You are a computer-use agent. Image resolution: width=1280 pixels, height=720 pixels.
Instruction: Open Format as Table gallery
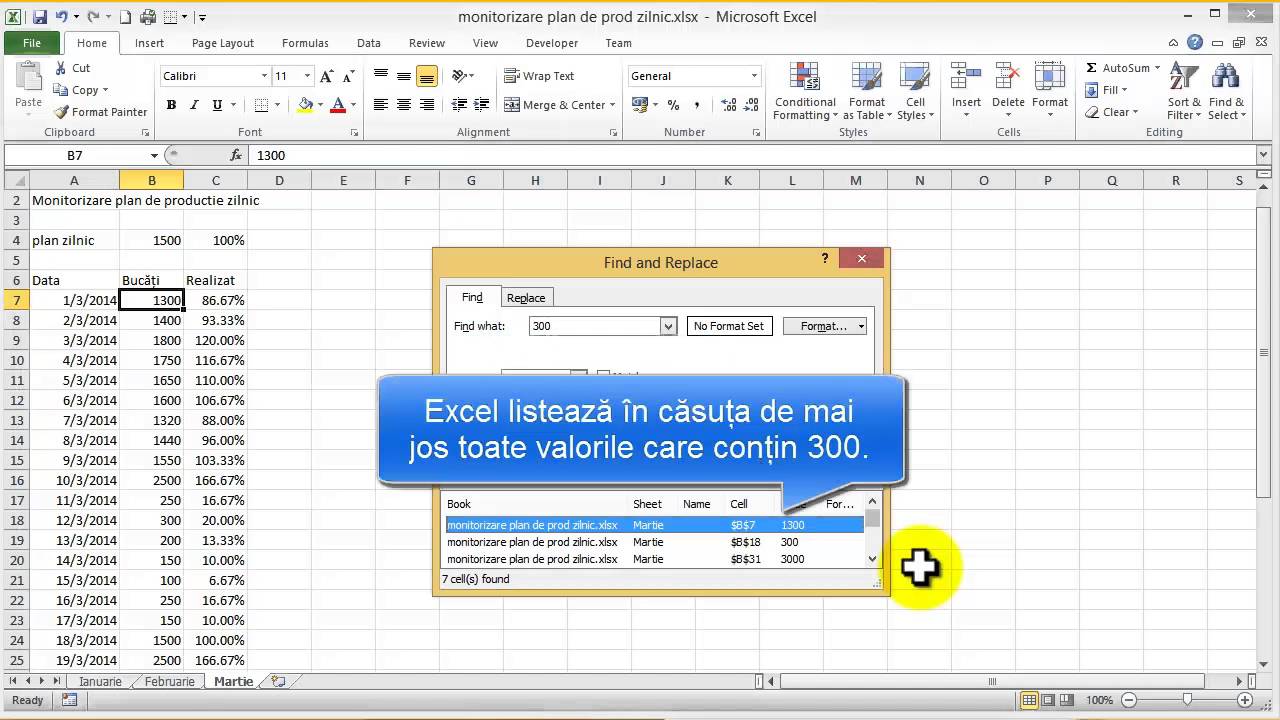[867, 91]
